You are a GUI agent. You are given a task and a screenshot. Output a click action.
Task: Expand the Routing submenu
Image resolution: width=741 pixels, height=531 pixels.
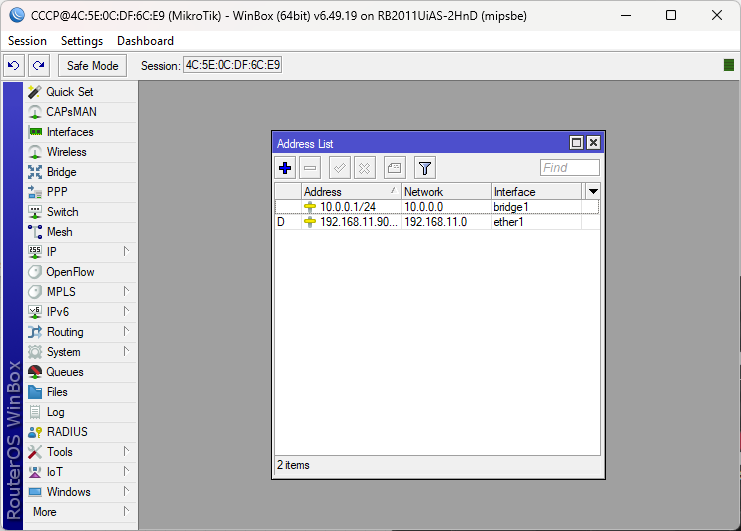(80, 332)
